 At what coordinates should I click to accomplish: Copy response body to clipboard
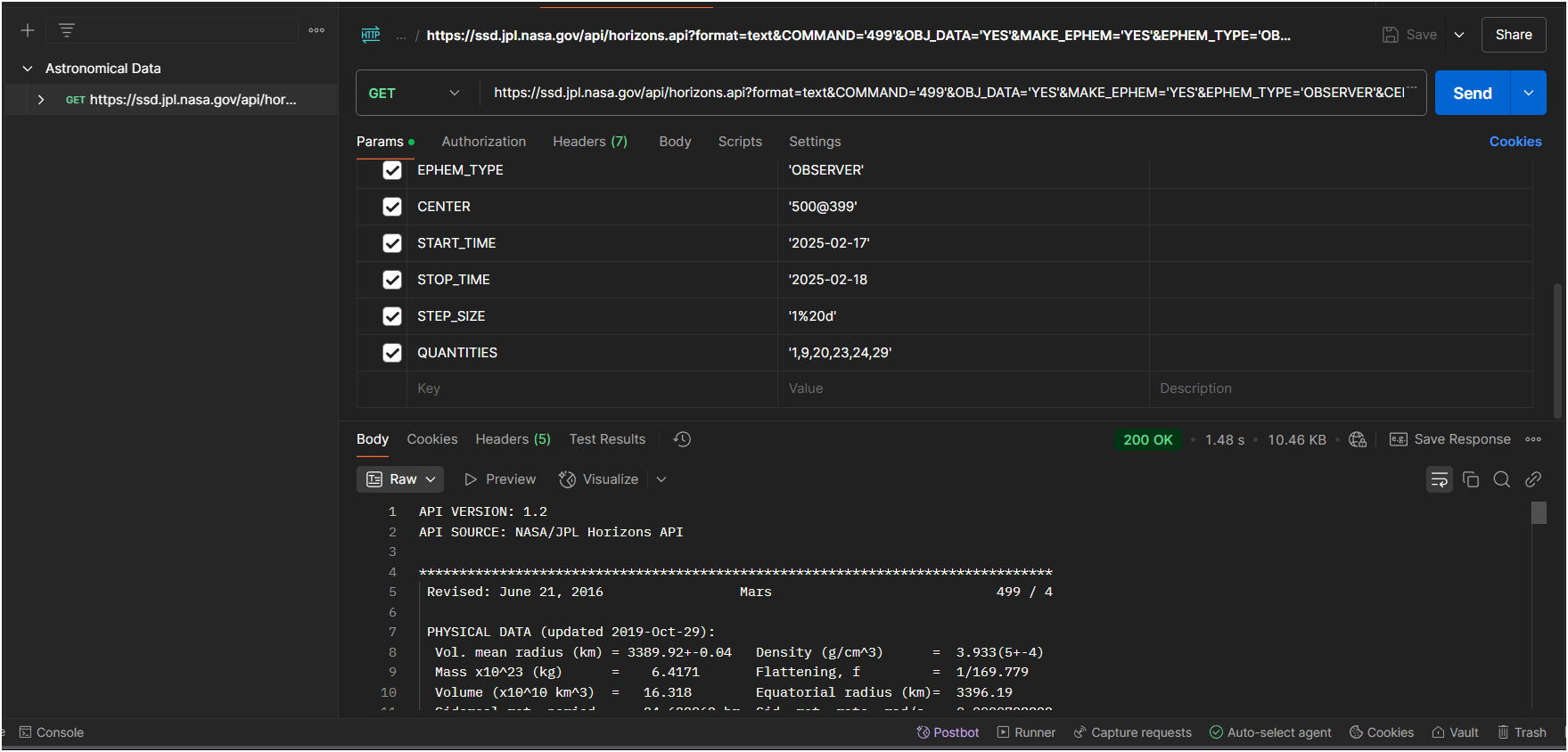coord(1471,479)
